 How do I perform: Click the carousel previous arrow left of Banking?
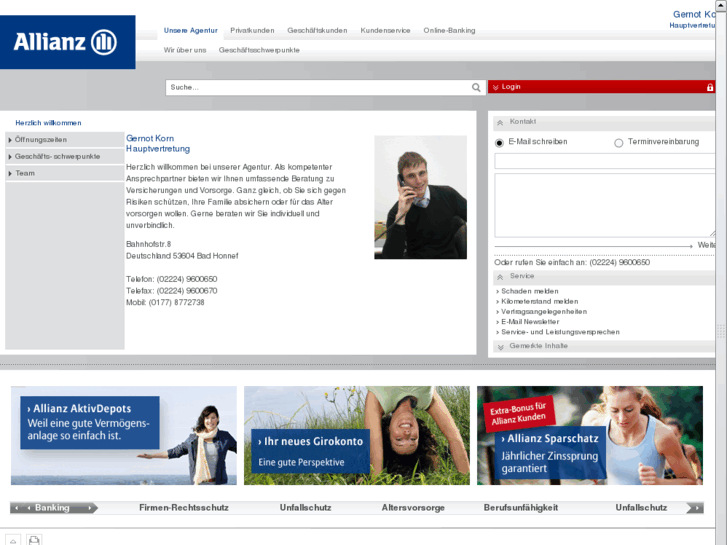point(17,508)
